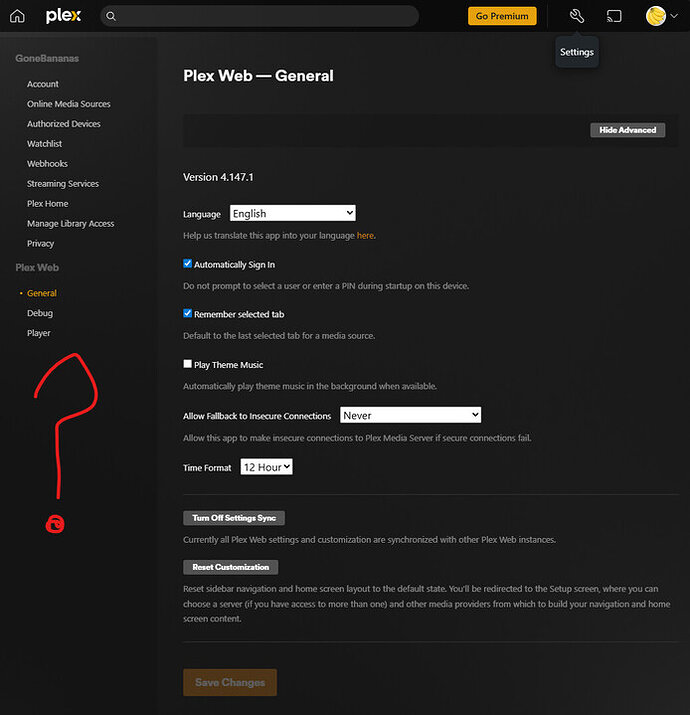The height and width of the screenshot is (715, 690).
Task: Open the banana profile avatar
Action: pos(655,16)
